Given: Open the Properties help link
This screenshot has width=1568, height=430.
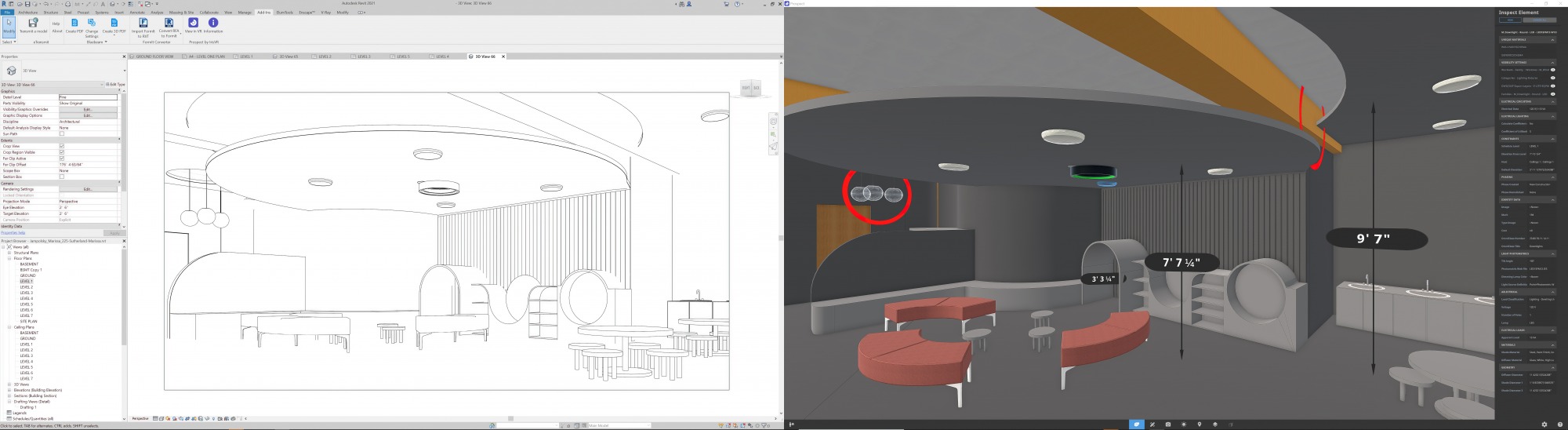Looking at the screenshot, I should (x=13, y=232).
